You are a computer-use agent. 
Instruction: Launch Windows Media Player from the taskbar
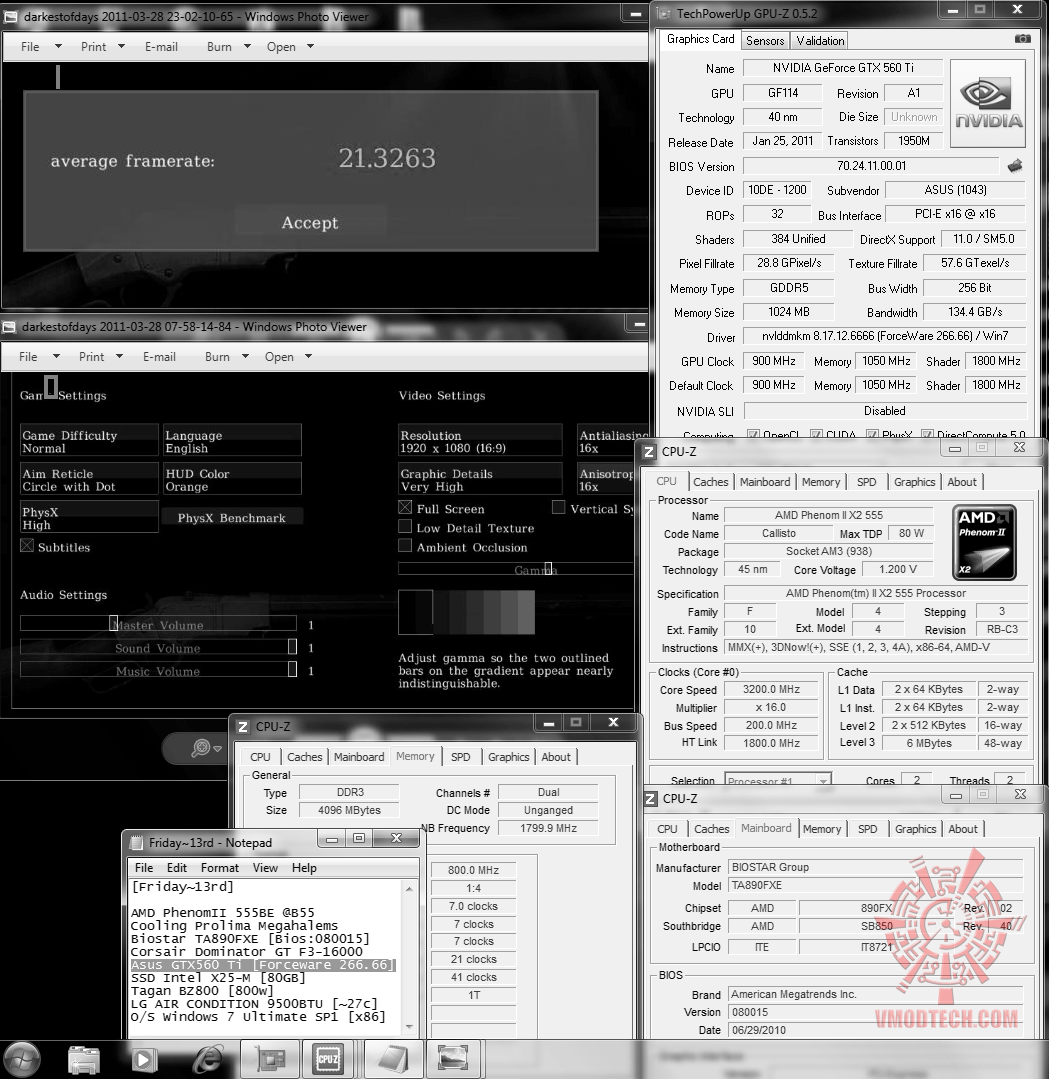click(144, 1060)
